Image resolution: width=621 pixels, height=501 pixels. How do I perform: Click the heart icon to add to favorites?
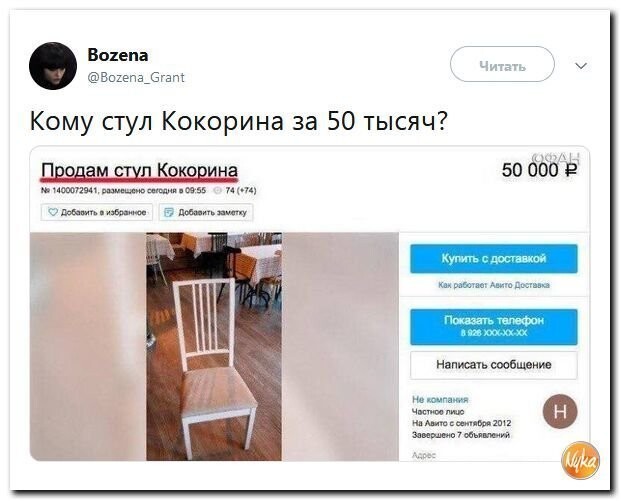click(53, 212)
